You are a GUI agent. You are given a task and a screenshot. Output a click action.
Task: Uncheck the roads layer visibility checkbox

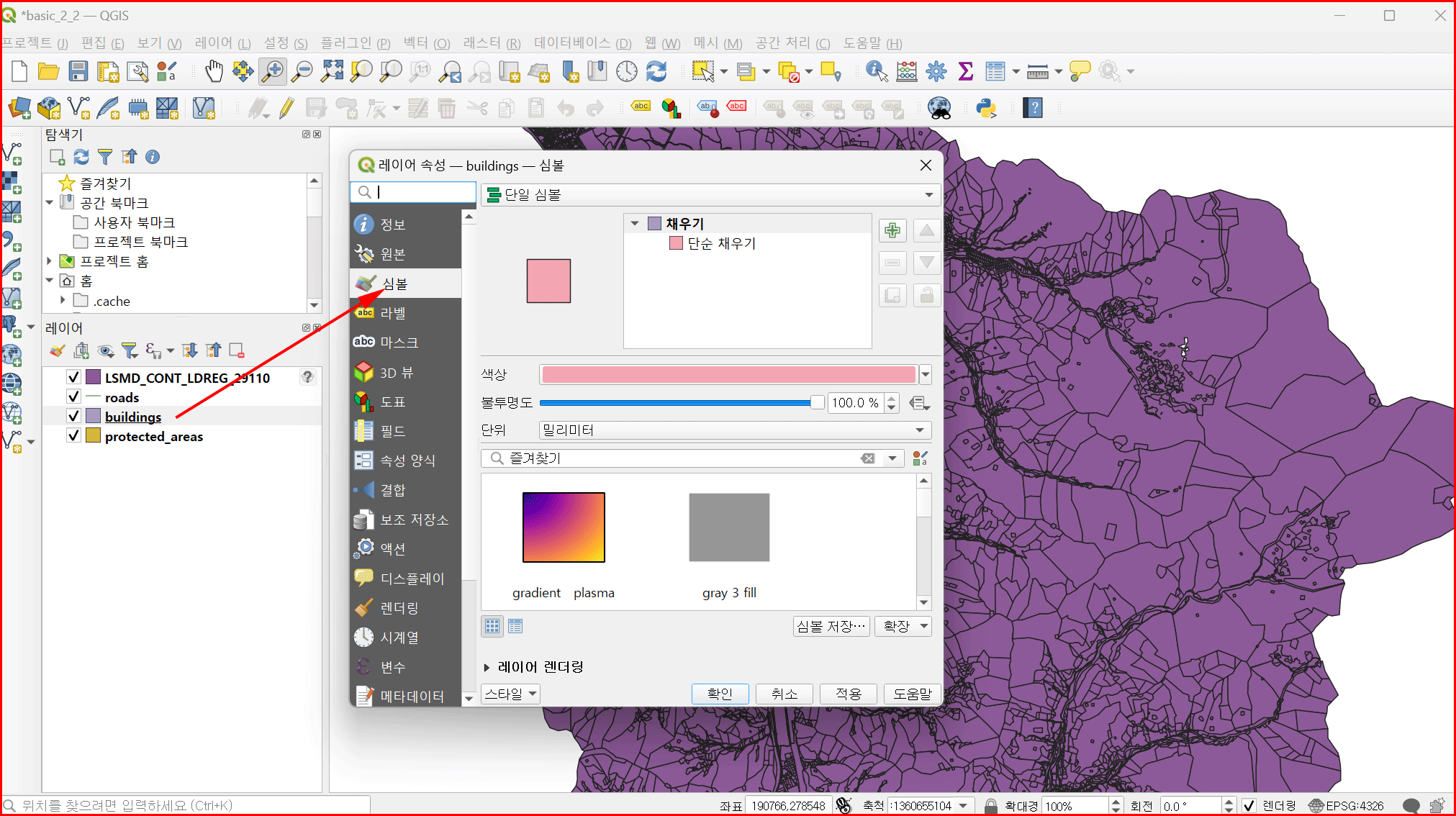tap(73, 397)
